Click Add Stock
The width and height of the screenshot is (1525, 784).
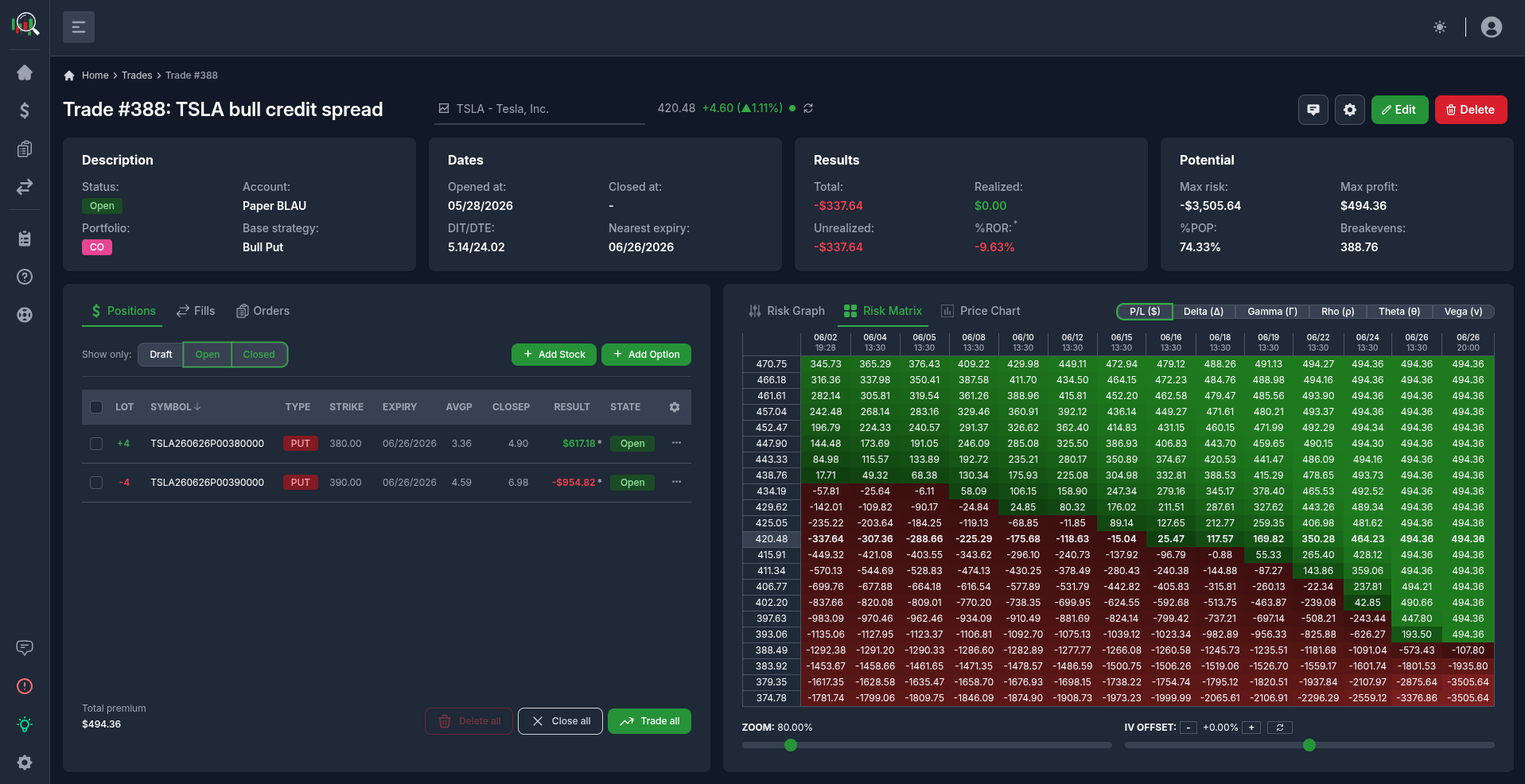tap(554, 355)
